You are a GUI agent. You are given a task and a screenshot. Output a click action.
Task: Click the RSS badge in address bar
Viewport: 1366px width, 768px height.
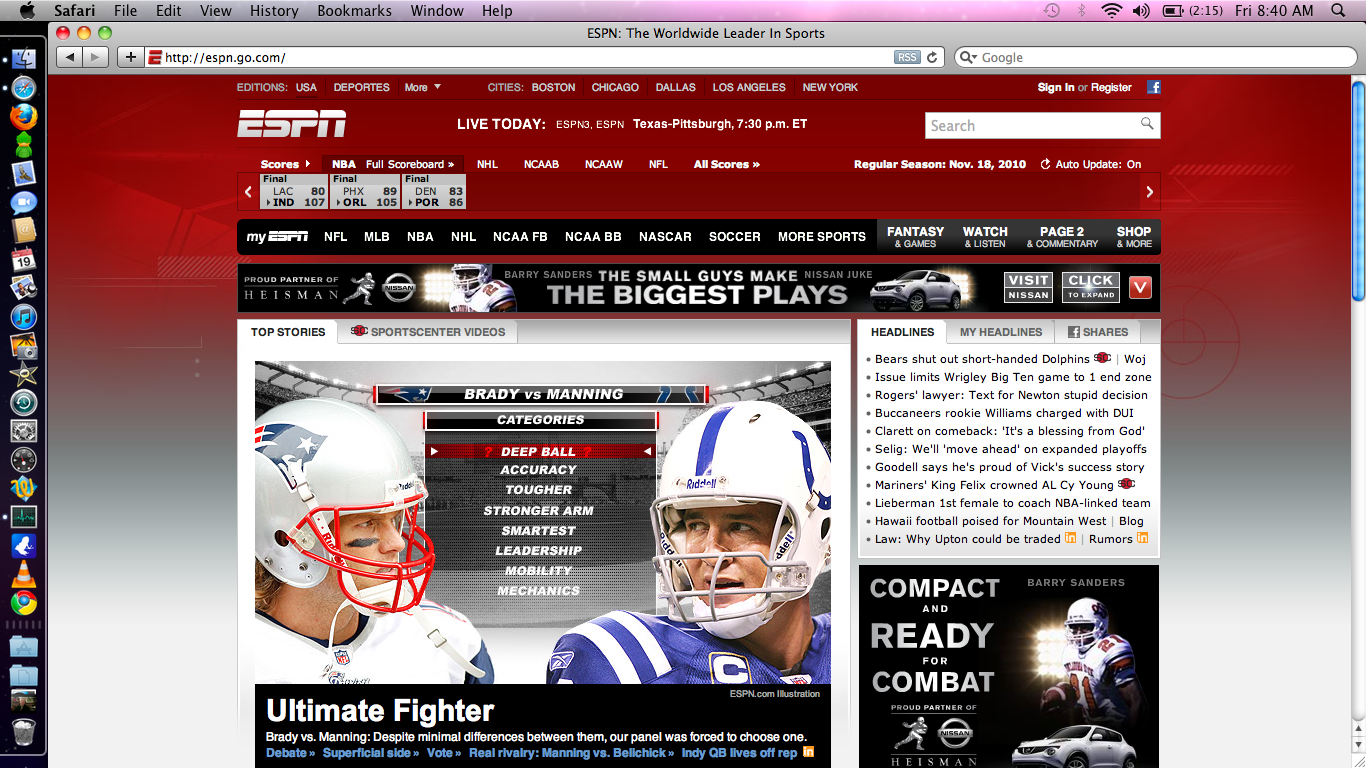(x=907, y=58)
